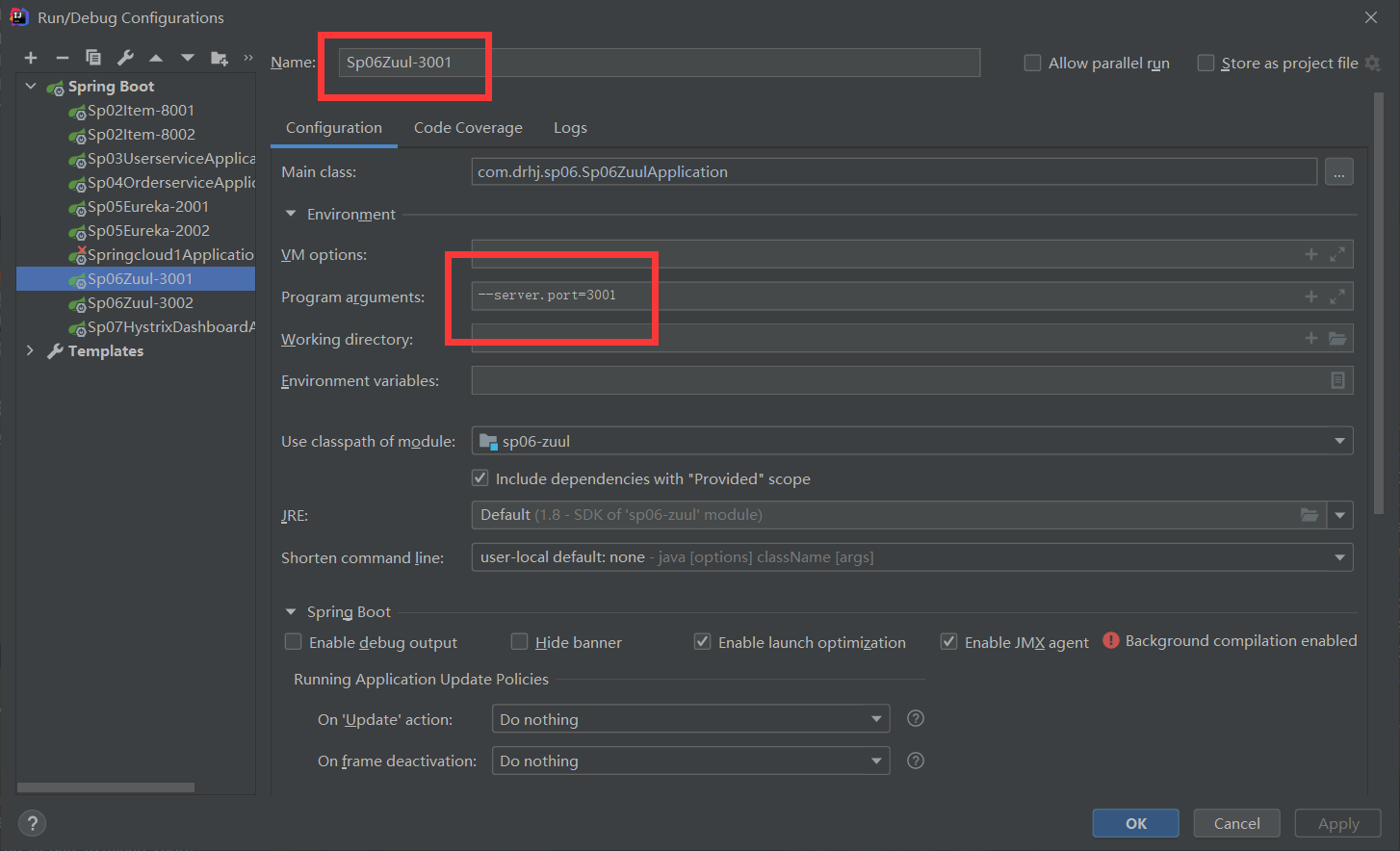Click the Background compilation warning icon
The width and height of the screenshot is (1400, 851).
click(1111, 640)
